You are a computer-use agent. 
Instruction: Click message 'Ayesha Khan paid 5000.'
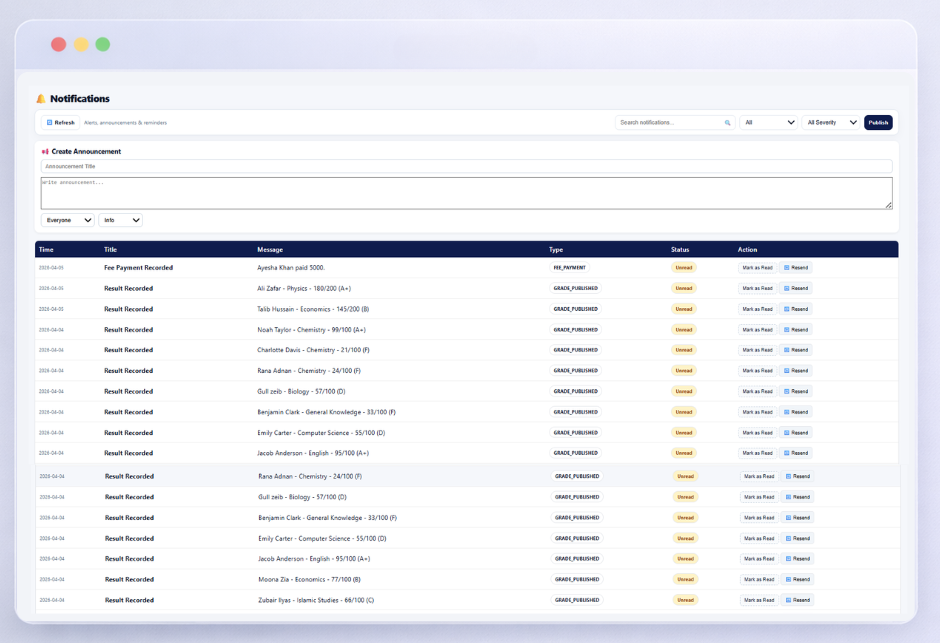click(x=291, y=268)
